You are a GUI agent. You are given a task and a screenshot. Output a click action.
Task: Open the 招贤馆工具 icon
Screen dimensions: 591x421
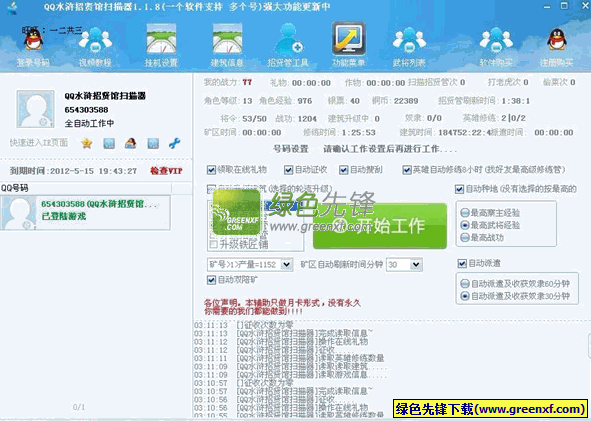[289, 40]
